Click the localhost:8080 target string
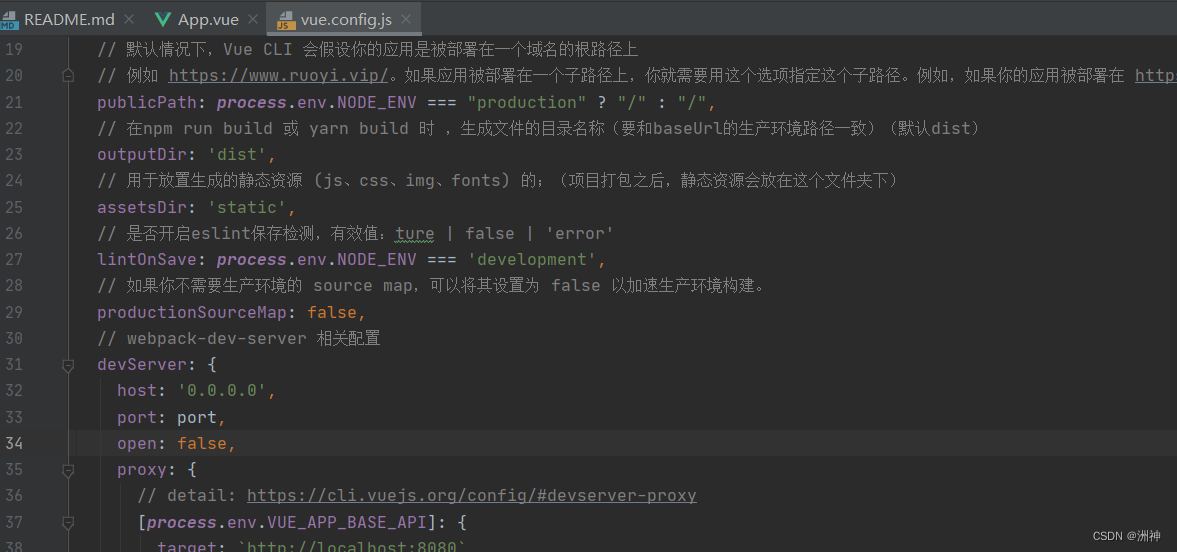This screenshot has height=552, width=1177. 351,547
